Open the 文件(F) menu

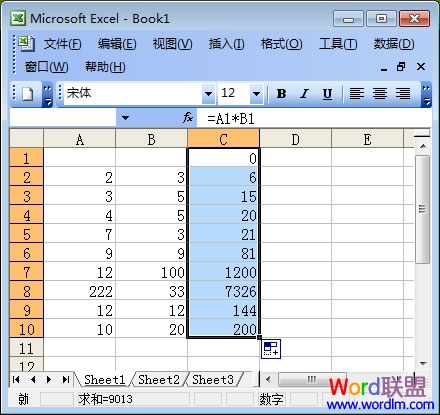(x=62, y=44)
